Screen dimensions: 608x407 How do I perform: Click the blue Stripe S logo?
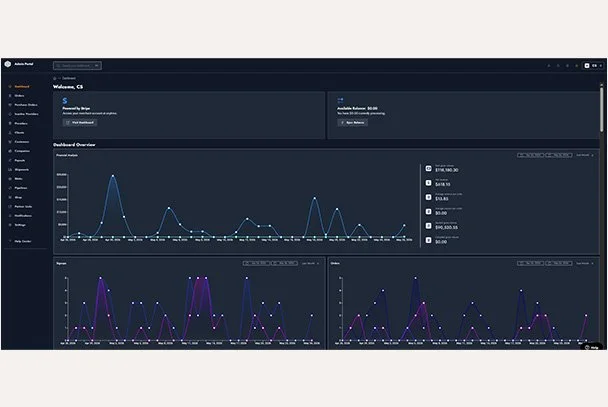click(x=65, y=101)
